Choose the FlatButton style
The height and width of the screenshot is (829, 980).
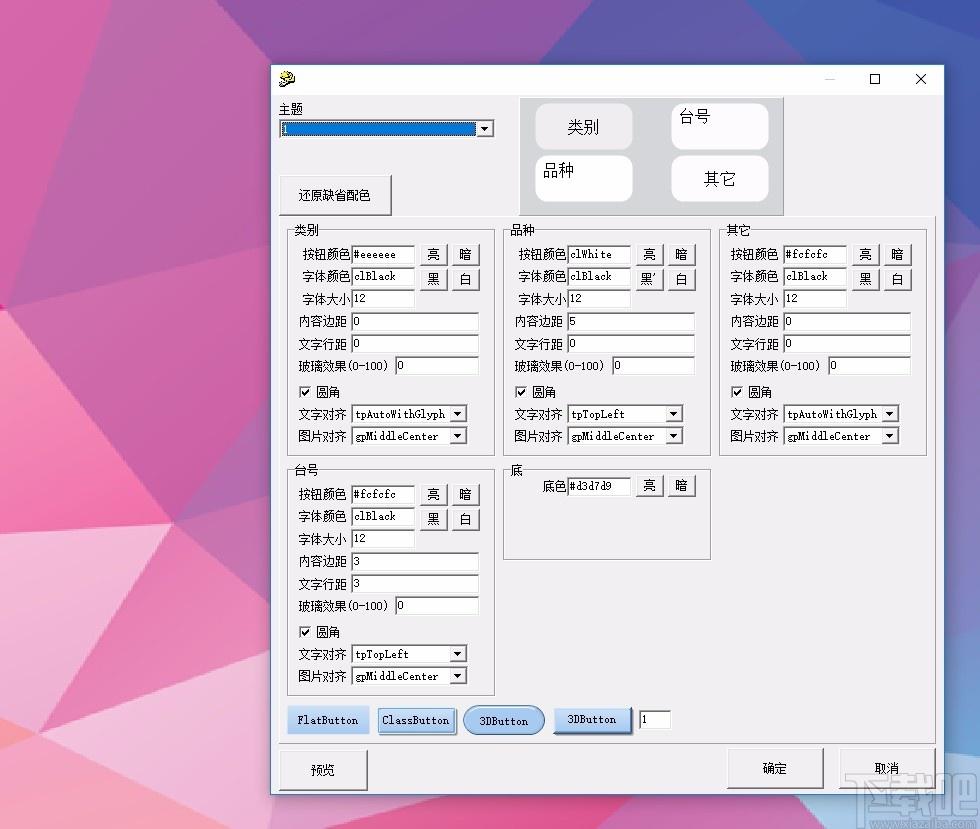(x=328, y=720)
